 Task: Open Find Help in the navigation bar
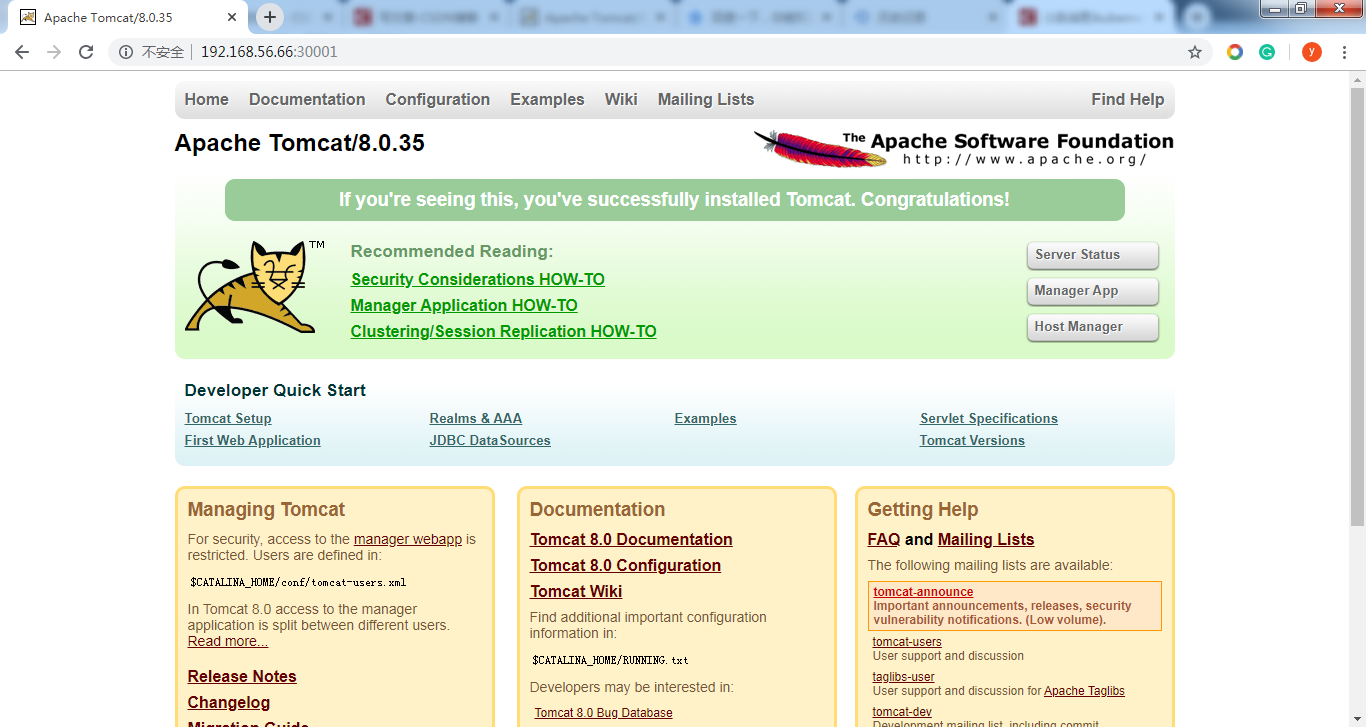click(1128, 99)
